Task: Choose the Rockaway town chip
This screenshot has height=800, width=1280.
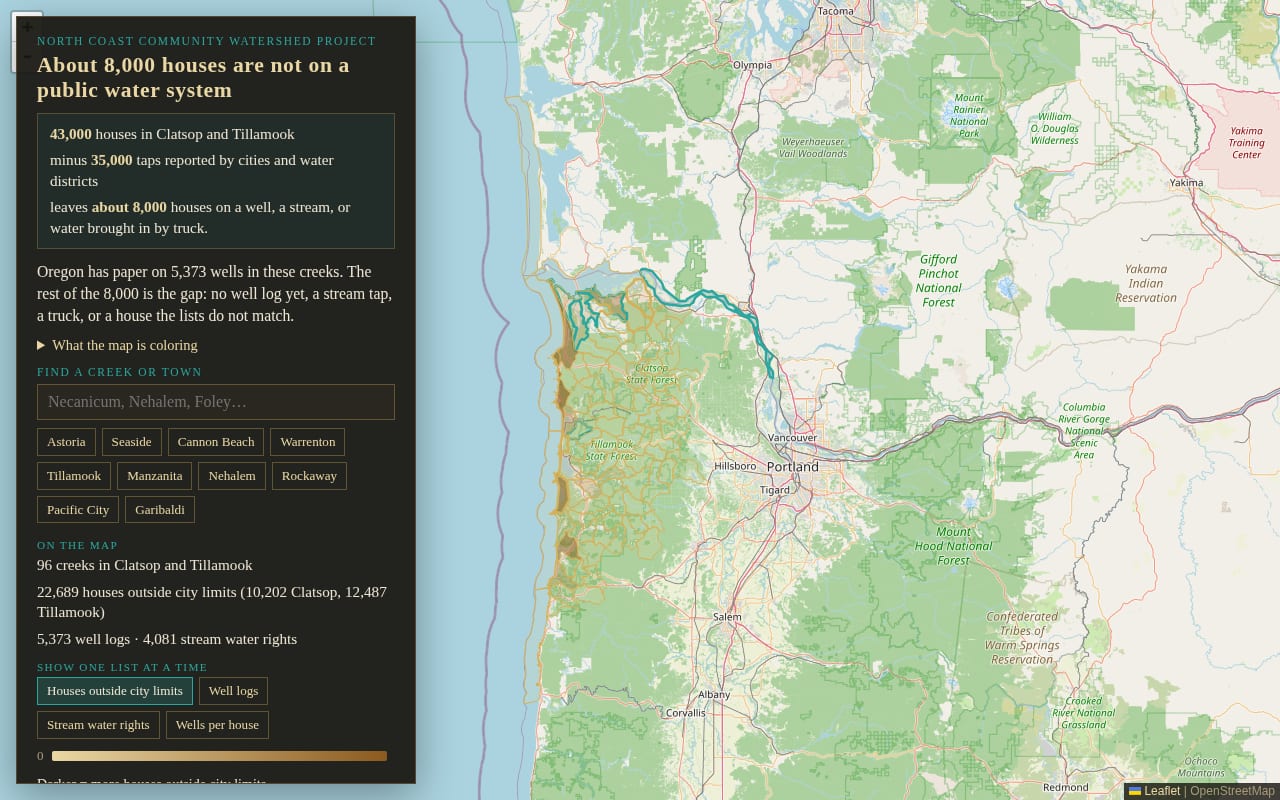Action: 309,476
